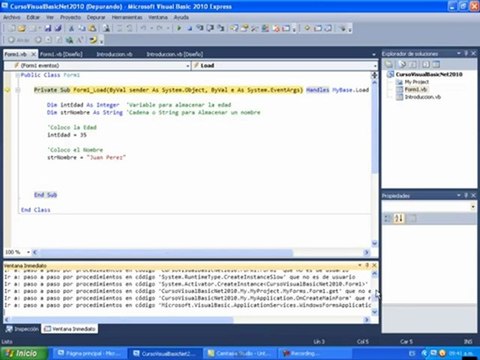Toggle auto-hide pin on Propiedades panel

click(466, 195)
